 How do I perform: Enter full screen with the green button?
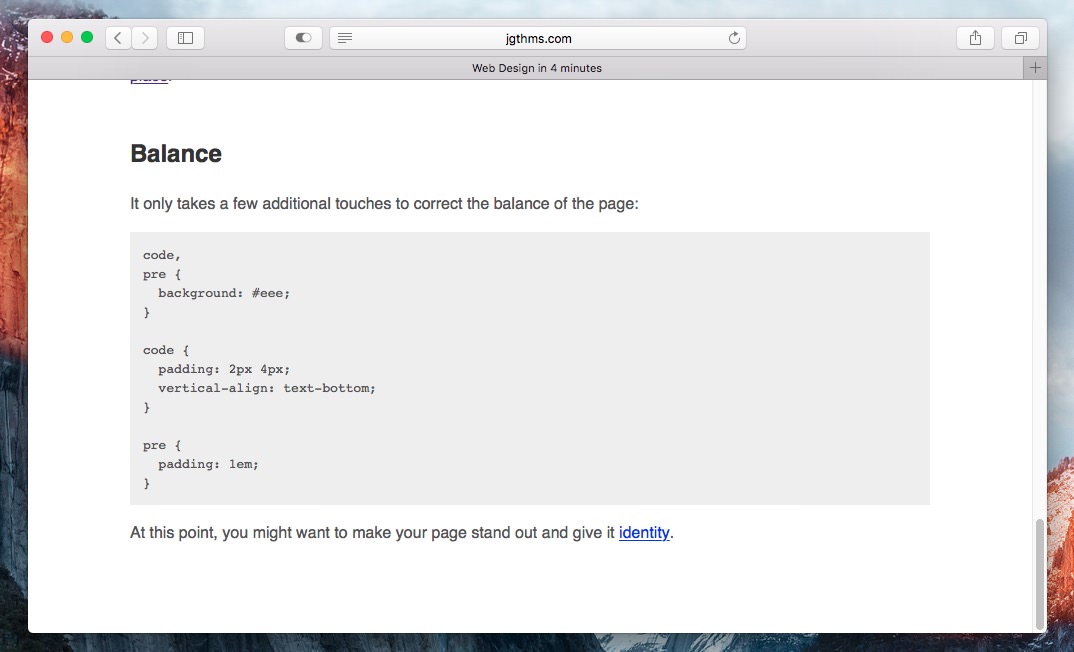tap(87, 37)
